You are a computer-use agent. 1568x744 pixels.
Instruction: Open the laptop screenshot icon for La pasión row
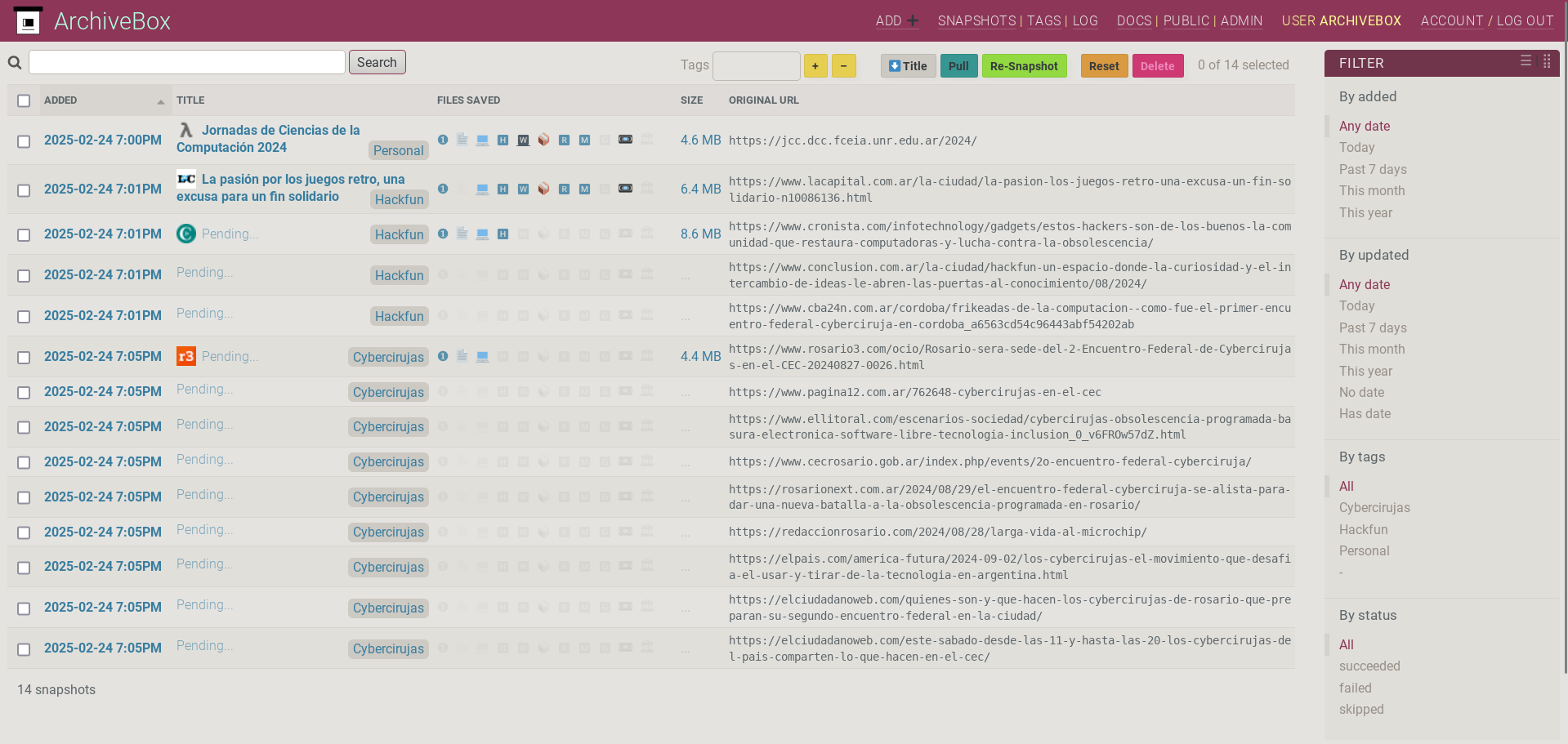pos(483,189)
